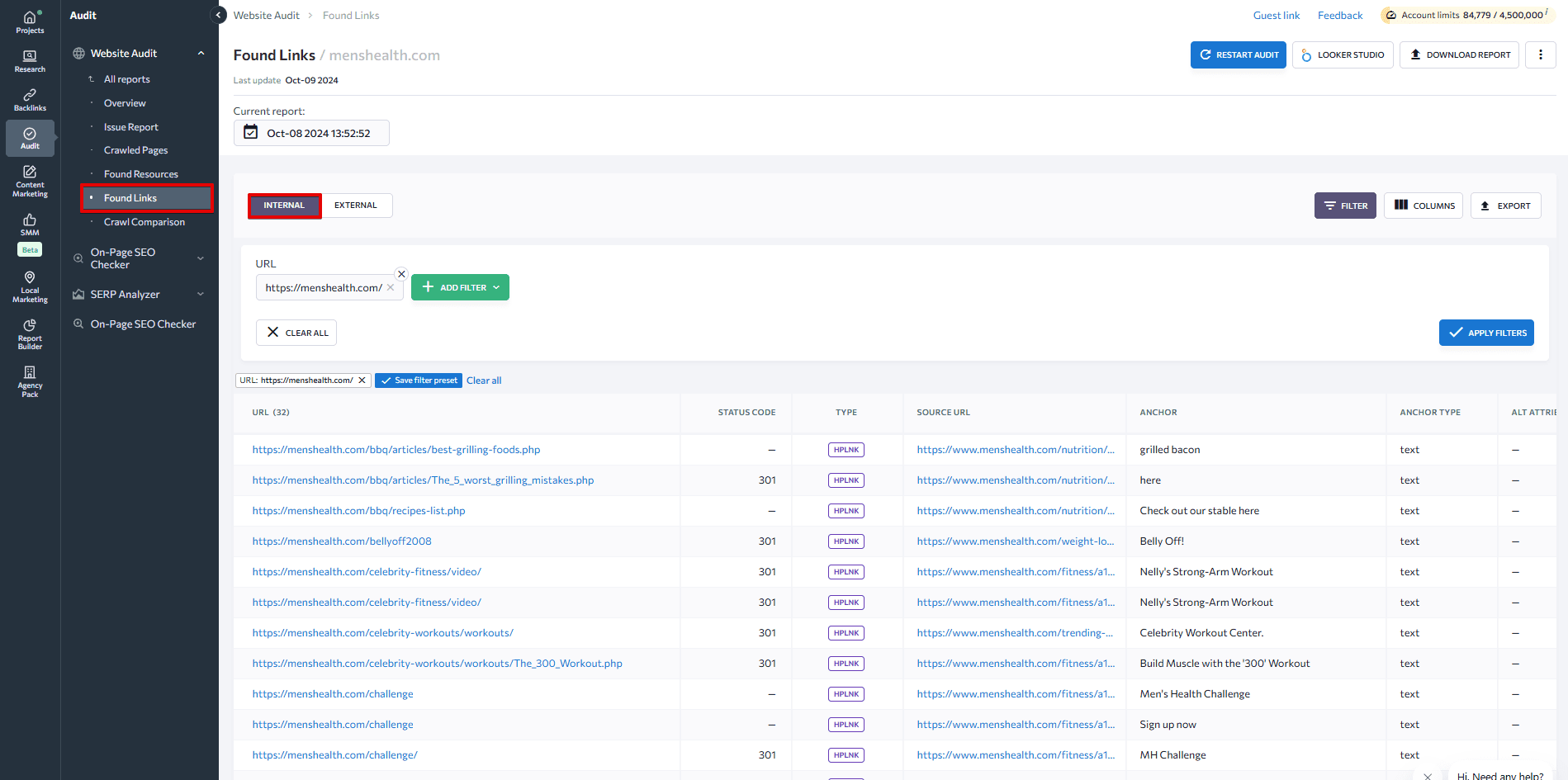Open the Overview report
Screen dimensions: 1568x780
pyautogui.click(x=125, y=103)
